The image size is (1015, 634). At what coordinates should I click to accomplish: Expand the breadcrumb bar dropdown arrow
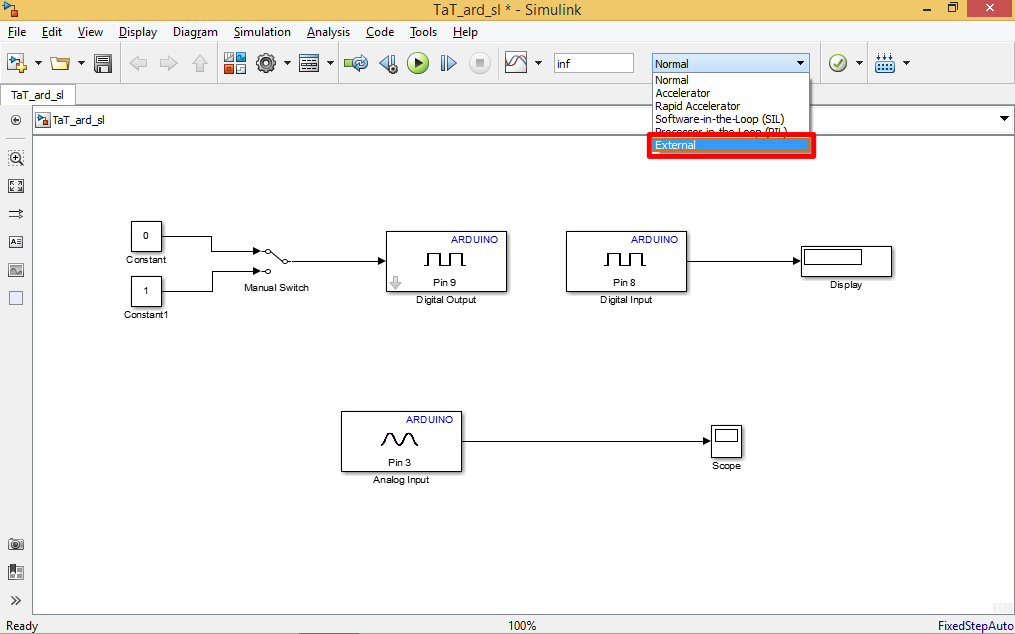click(1004, 119)
